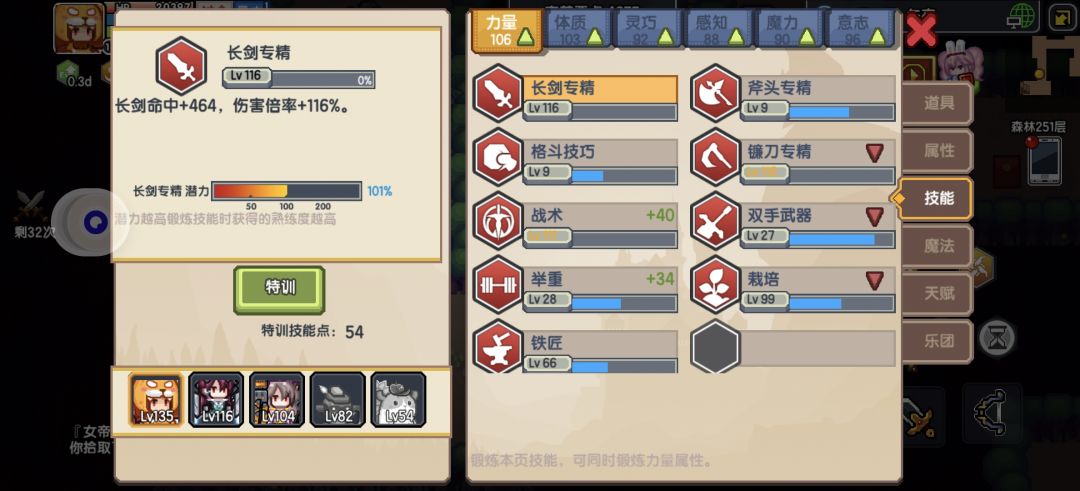Viewport: 1080px width, 491px height.
Task: Select the 战术 tactics skill icon
Action: (497, 221)
